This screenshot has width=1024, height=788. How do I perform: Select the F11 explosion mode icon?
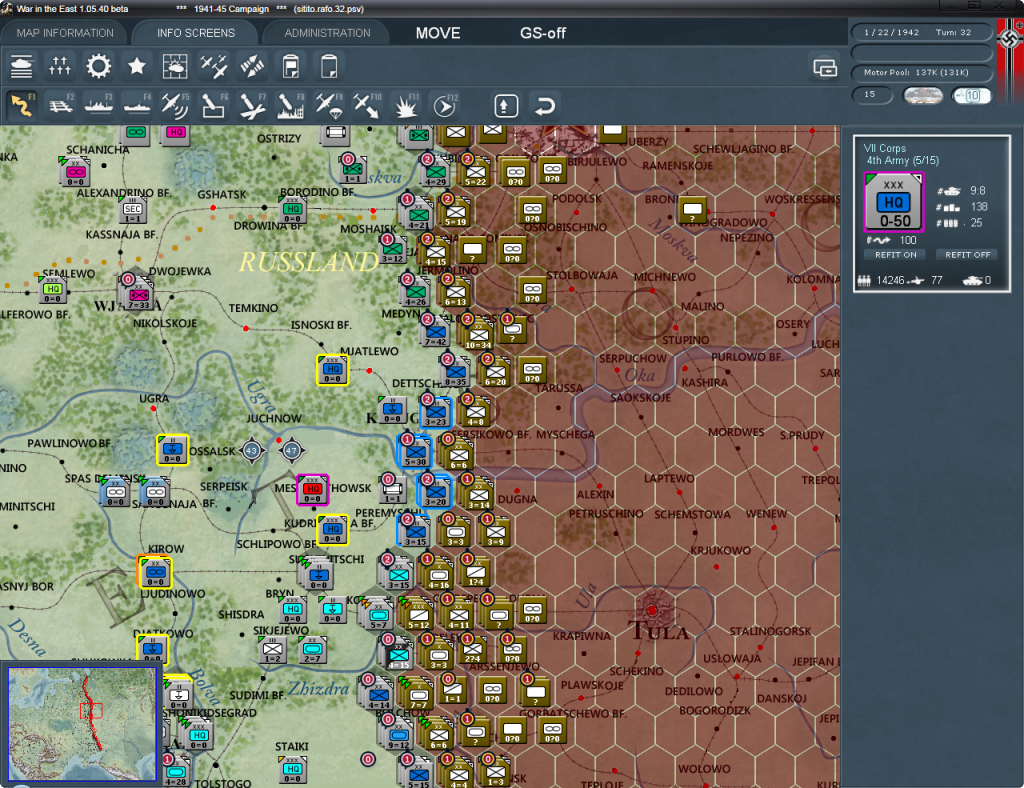(406, 105)
